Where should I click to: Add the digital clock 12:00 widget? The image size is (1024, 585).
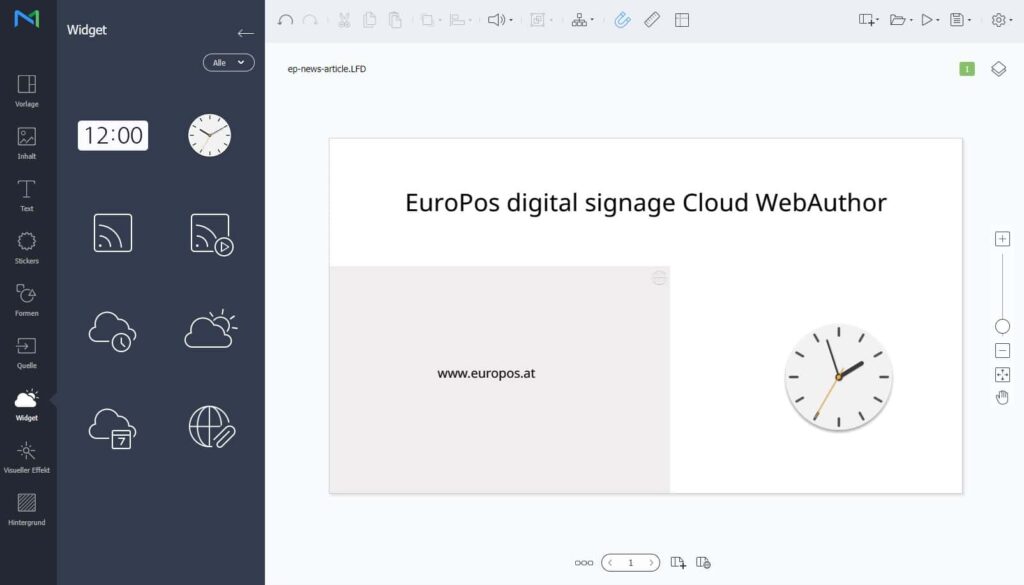point(113,135)
